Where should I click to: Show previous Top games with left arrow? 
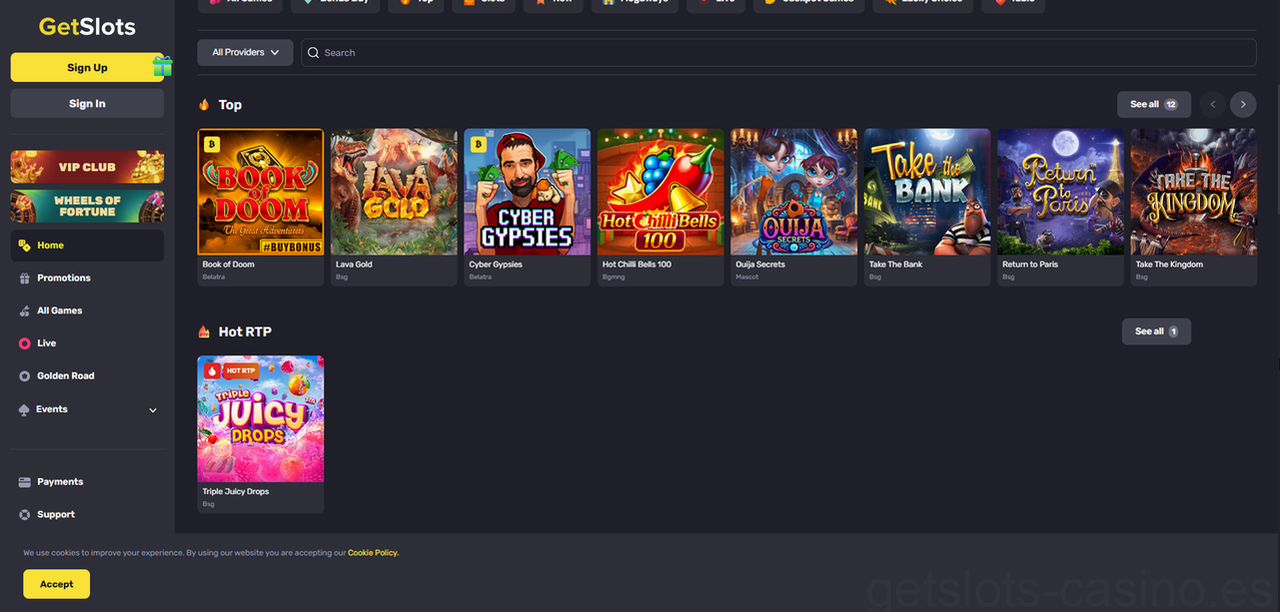click(x=1213, y=104)
